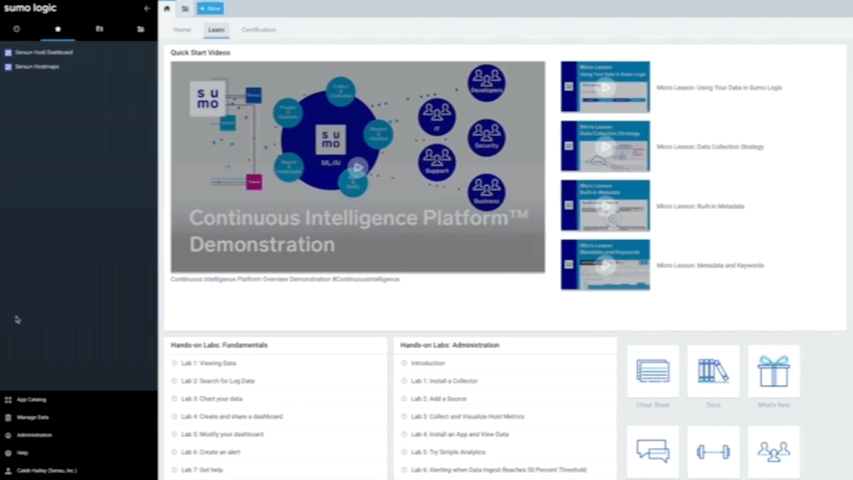Image resolution: width=853 pixels, height=480 pixels.
Task: Open Lab 1: Viewing Data
Action: point(208,363)
